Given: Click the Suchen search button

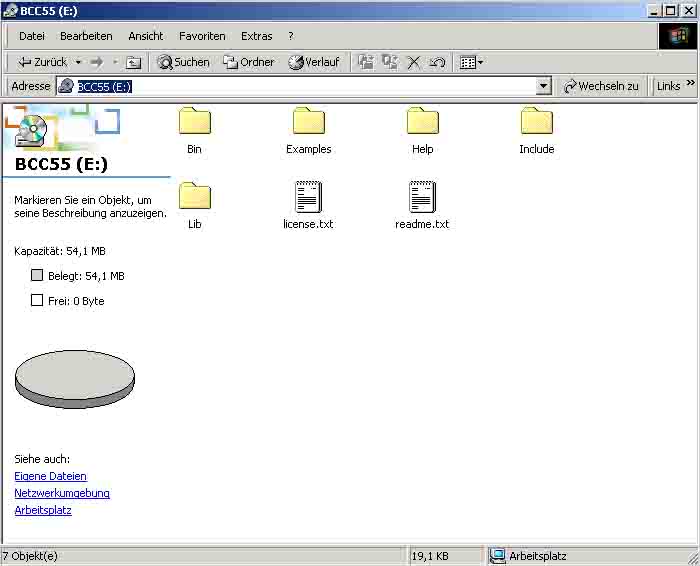Looking at the screenshot, I should click(184, 62).
